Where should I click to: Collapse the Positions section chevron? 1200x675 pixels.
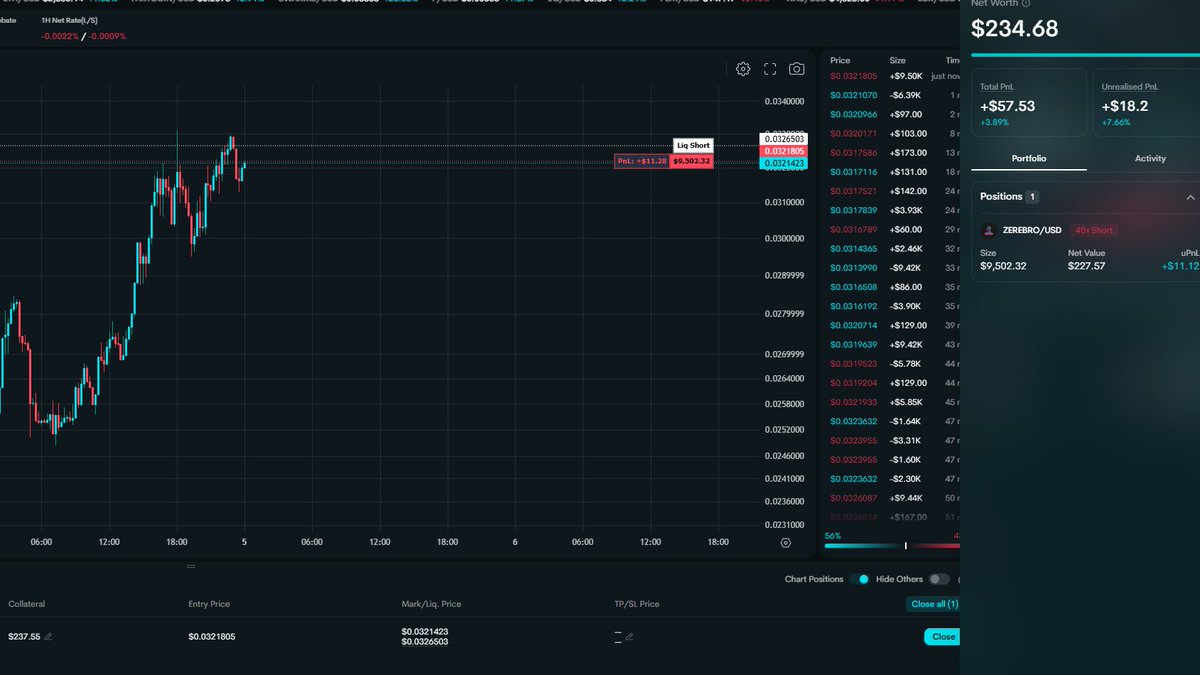(1190, 197)
